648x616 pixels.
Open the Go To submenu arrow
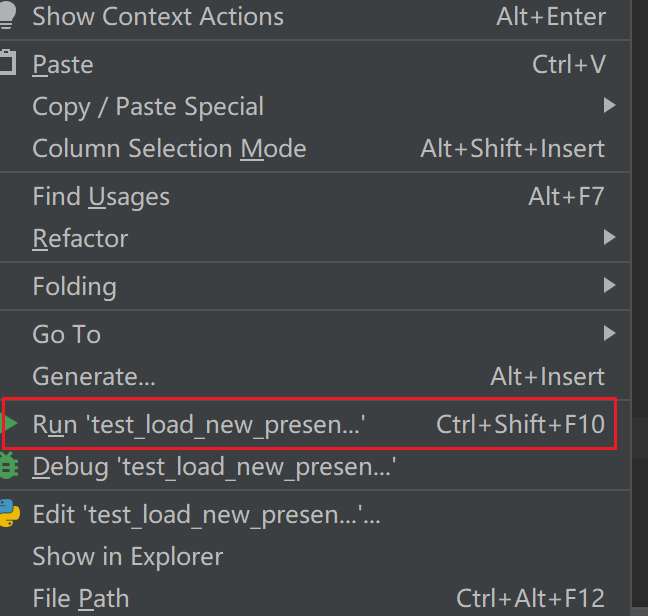(x=610, y=333)
